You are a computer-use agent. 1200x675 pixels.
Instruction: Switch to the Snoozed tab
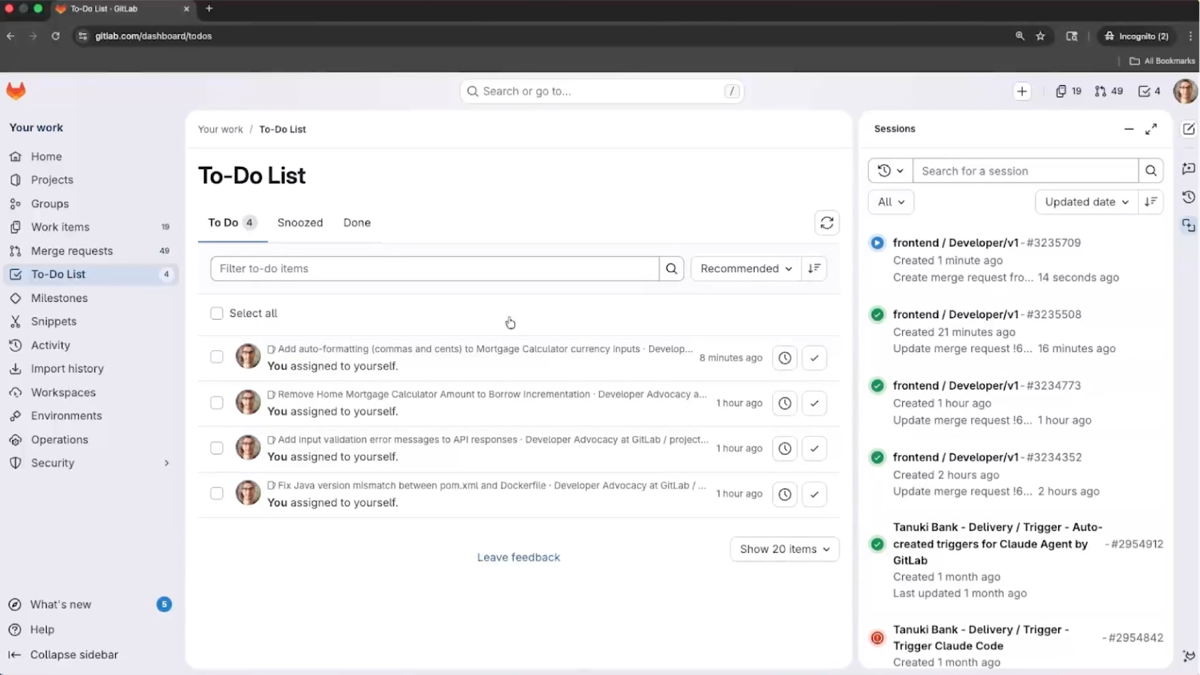pyautogui.click(x=300, y=223)
